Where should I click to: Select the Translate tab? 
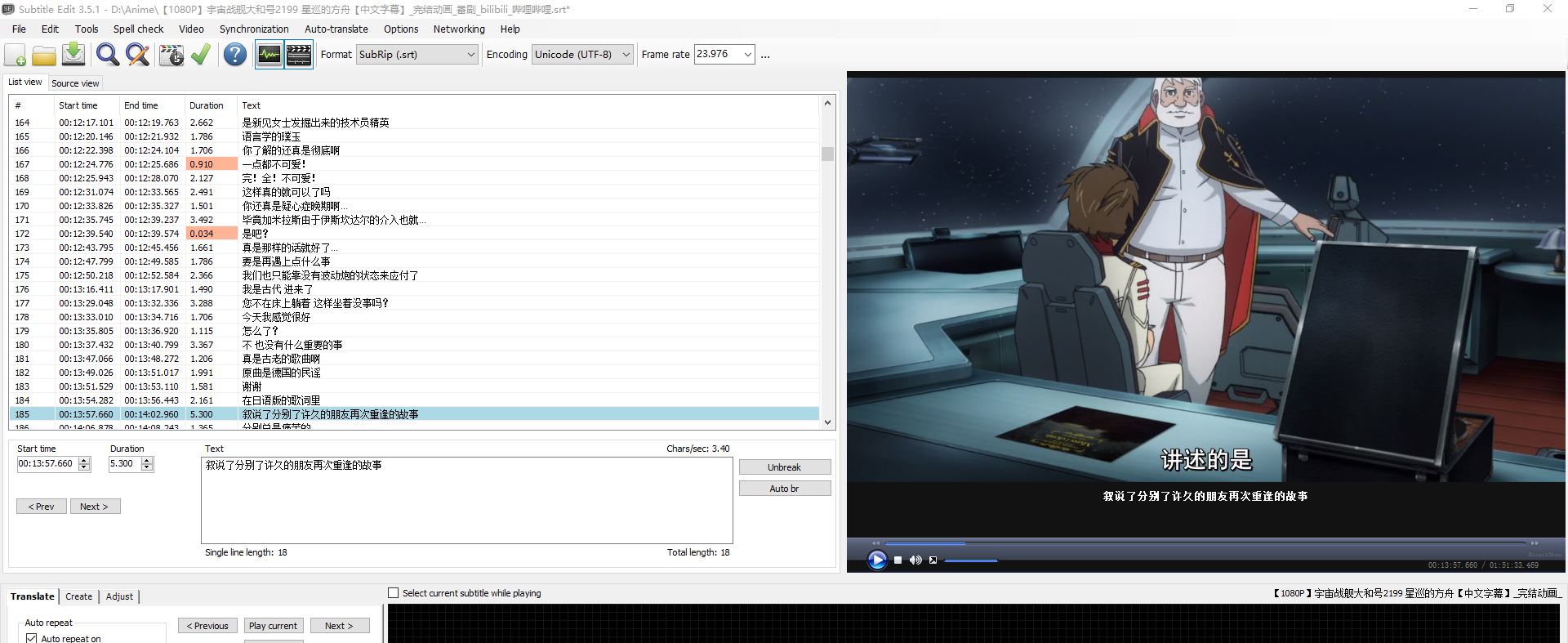(x=33, y=596)
